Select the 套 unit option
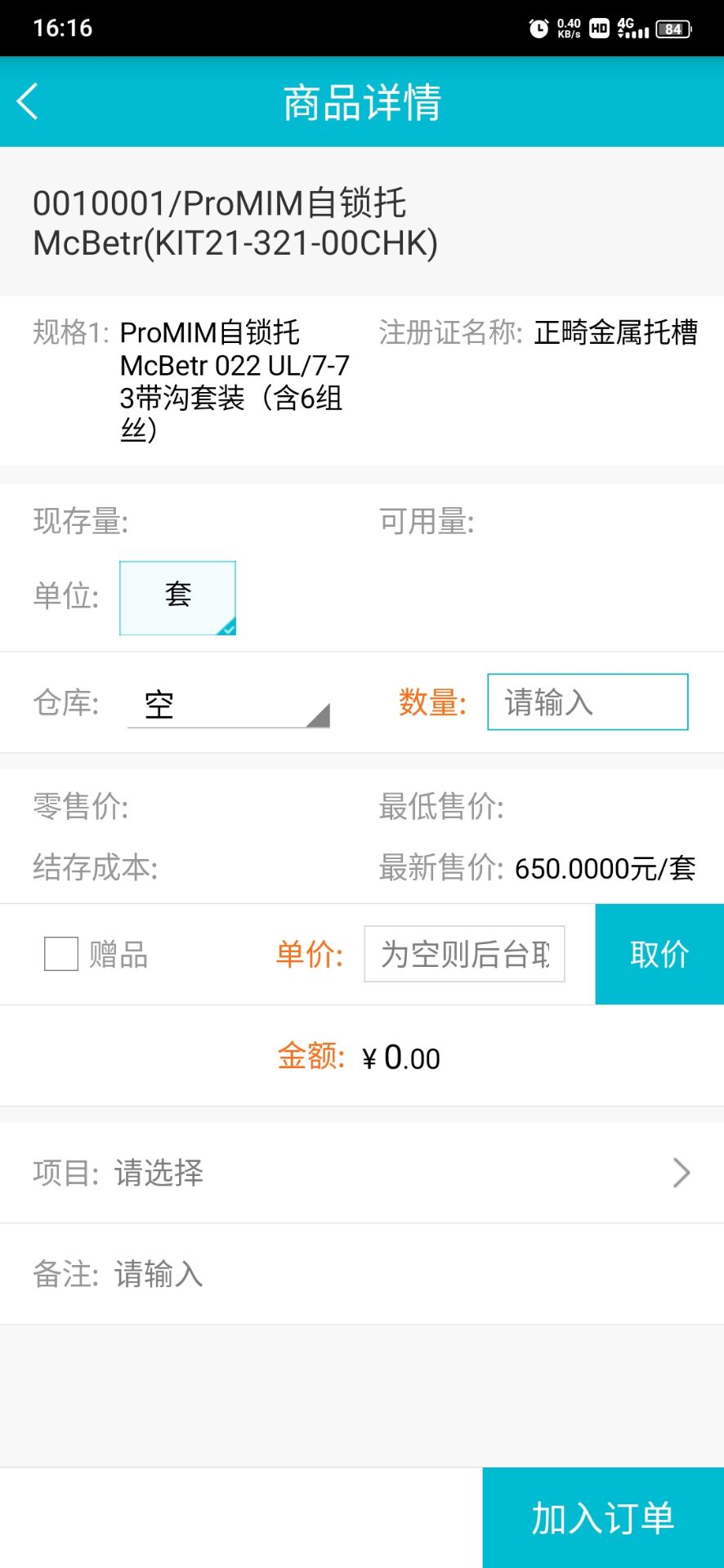Screen dimensions: 724x1568 click(x=177, y=598)
